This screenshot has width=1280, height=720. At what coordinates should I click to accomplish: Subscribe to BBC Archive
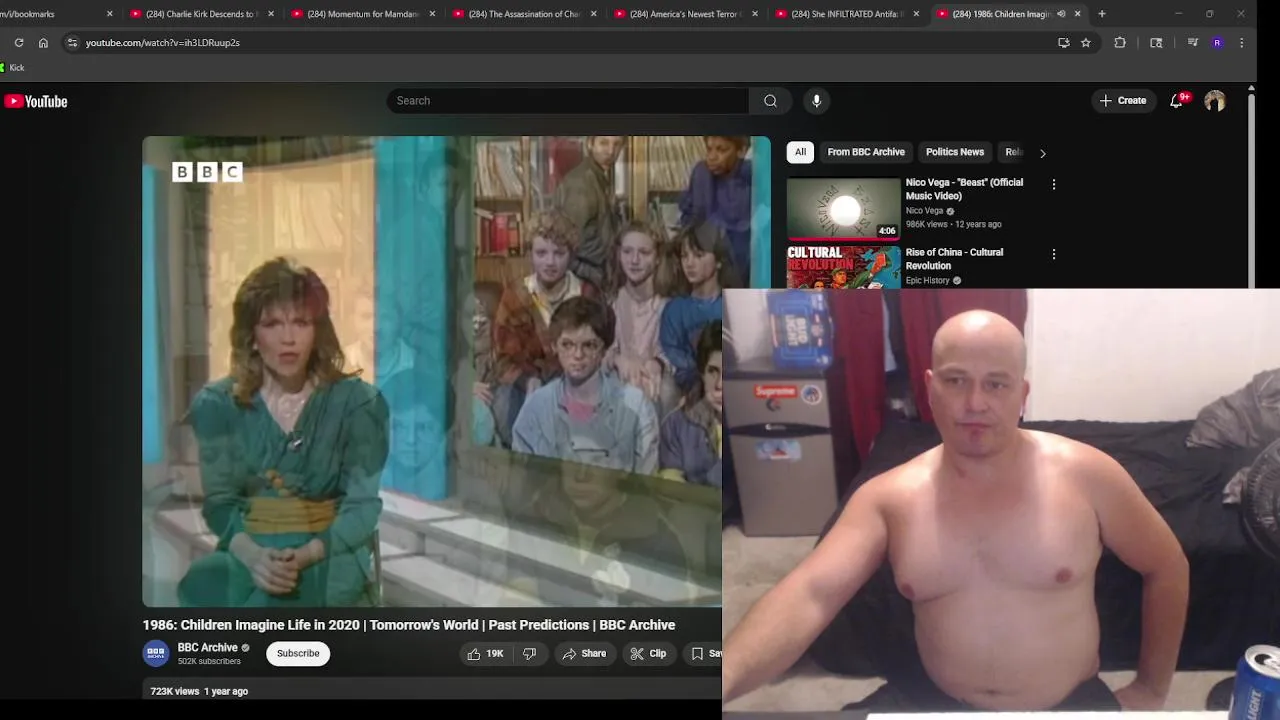[298, 654]
